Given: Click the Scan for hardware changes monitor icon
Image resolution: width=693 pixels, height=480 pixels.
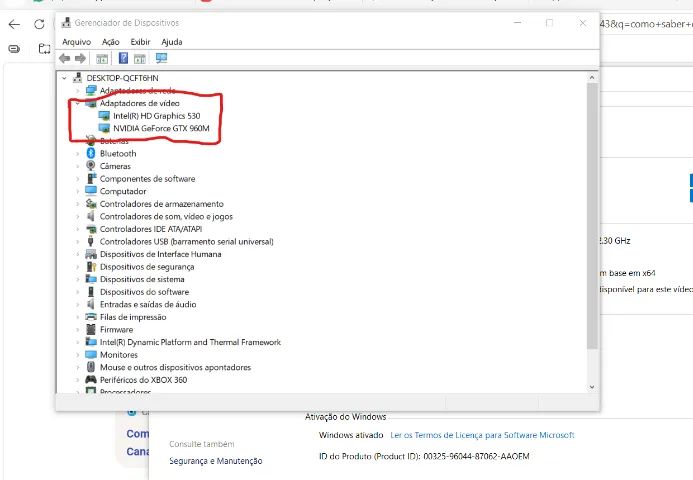Looking at the screenshot, I should coord(161,58).
